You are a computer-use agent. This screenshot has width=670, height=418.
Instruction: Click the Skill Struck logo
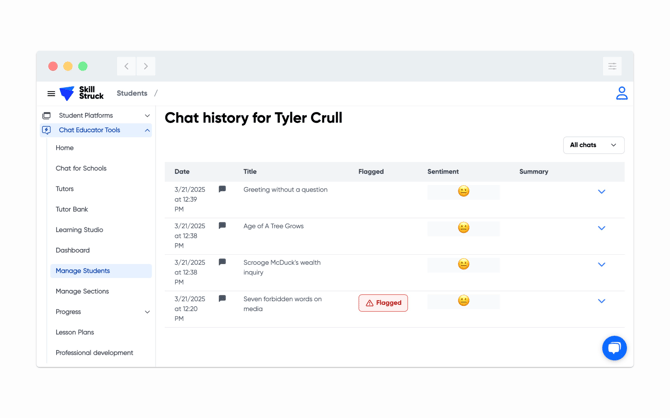(x=82, y=93)
